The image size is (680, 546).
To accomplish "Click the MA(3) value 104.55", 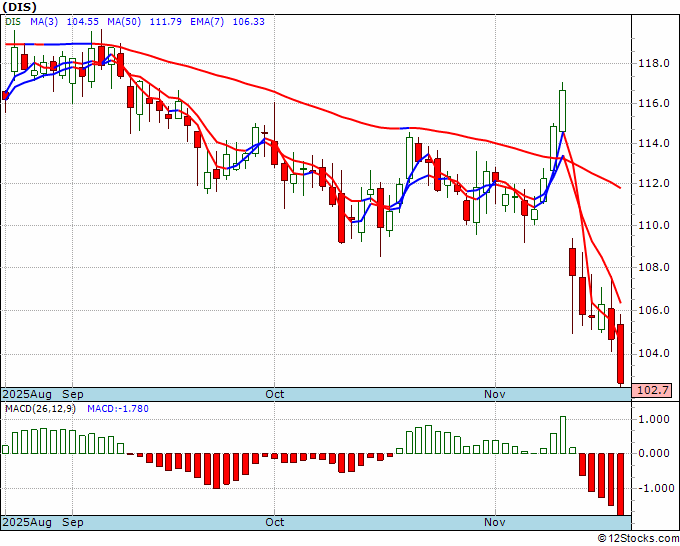I will coord(82,22).
